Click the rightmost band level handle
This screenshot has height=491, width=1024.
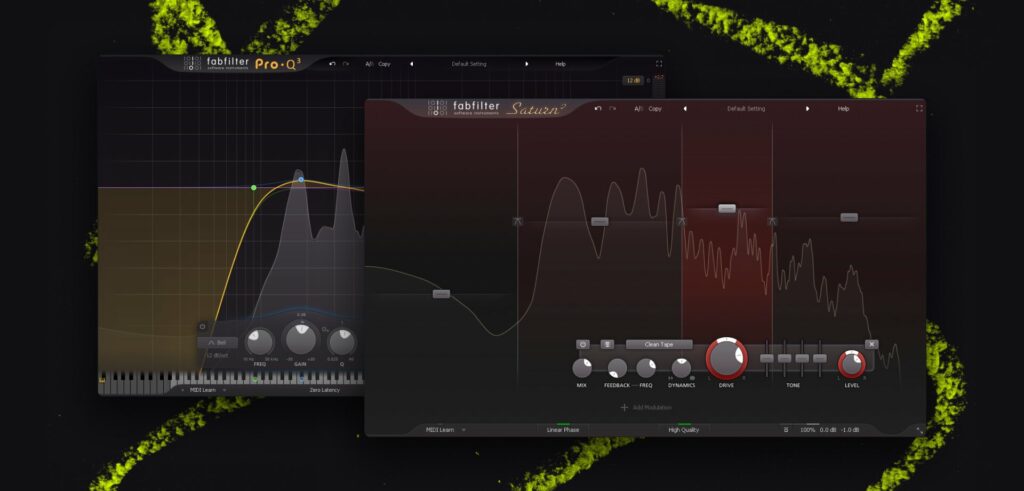pyautogui.click(x=849, y=217)
